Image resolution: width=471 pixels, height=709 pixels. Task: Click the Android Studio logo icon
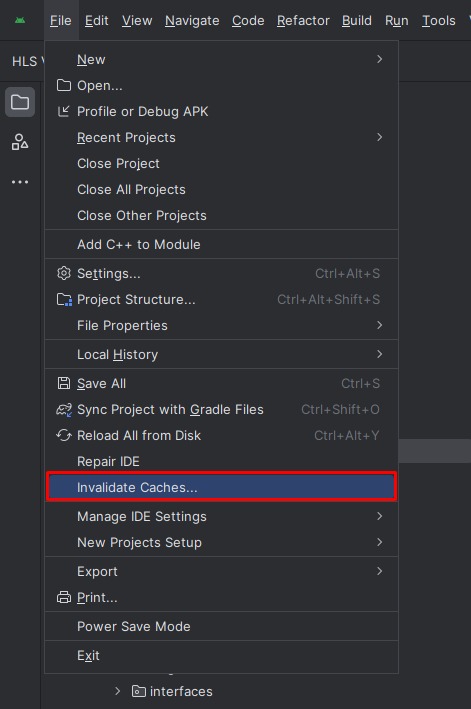[20, 20]
